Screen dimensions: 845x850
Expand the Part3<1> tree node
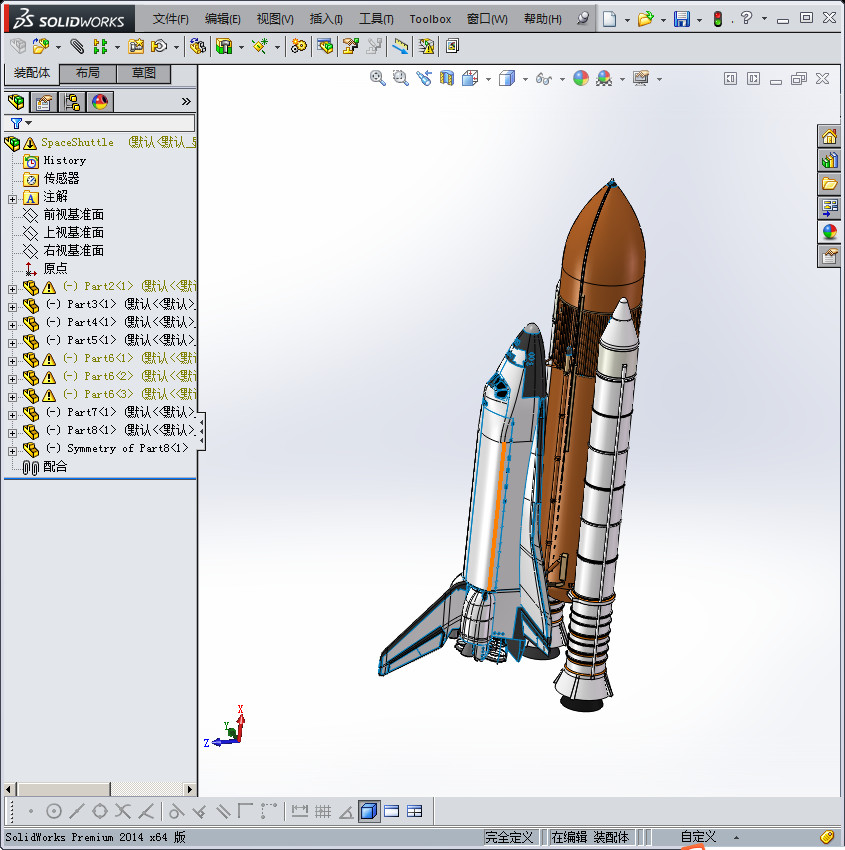[12, 307]
